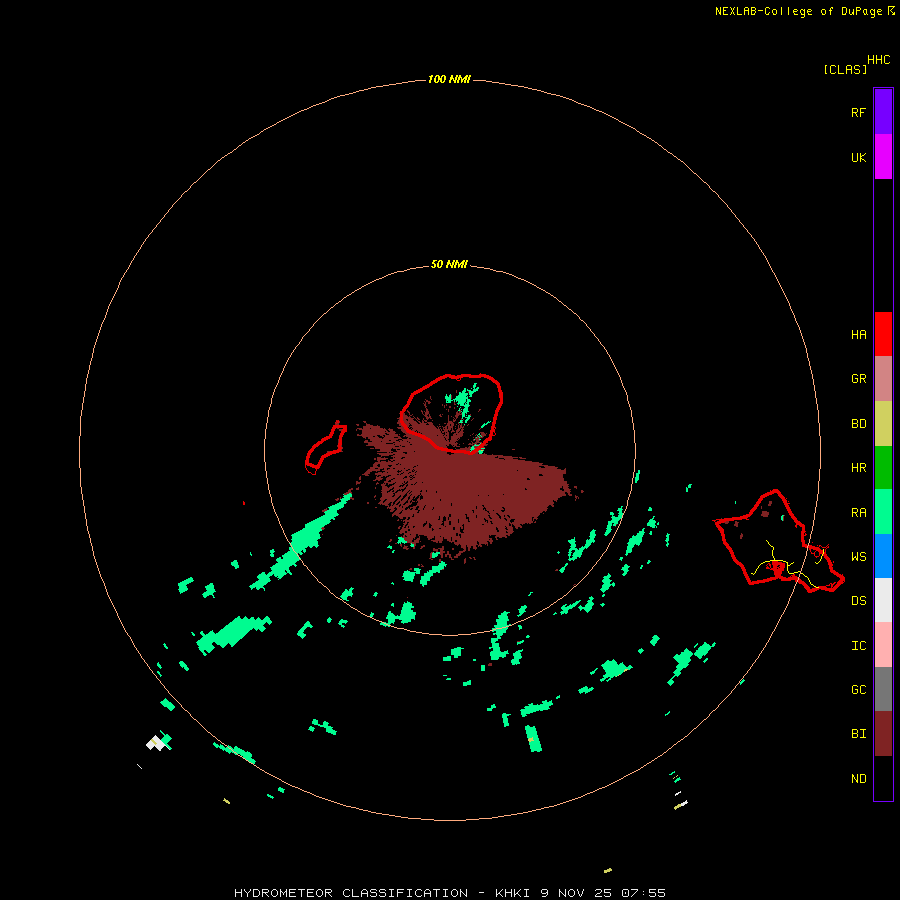The width and height of the screenshot is (900, 900).
Task: Pick the RA mint green legend swatch
Action: point(883,512)
